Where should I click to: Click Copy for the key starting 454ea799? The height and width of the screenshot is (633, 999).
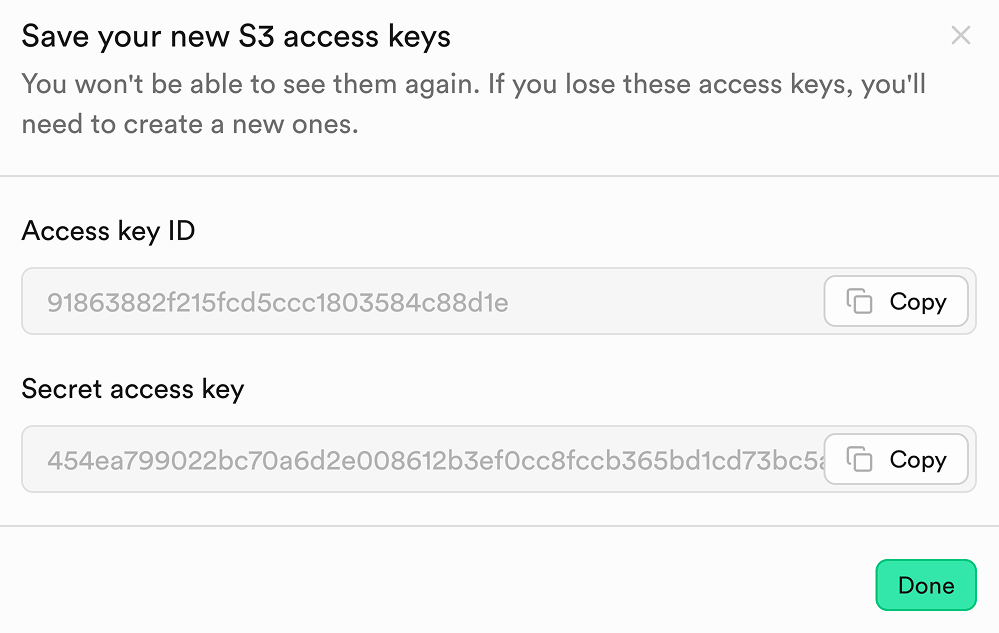(895, 459)
